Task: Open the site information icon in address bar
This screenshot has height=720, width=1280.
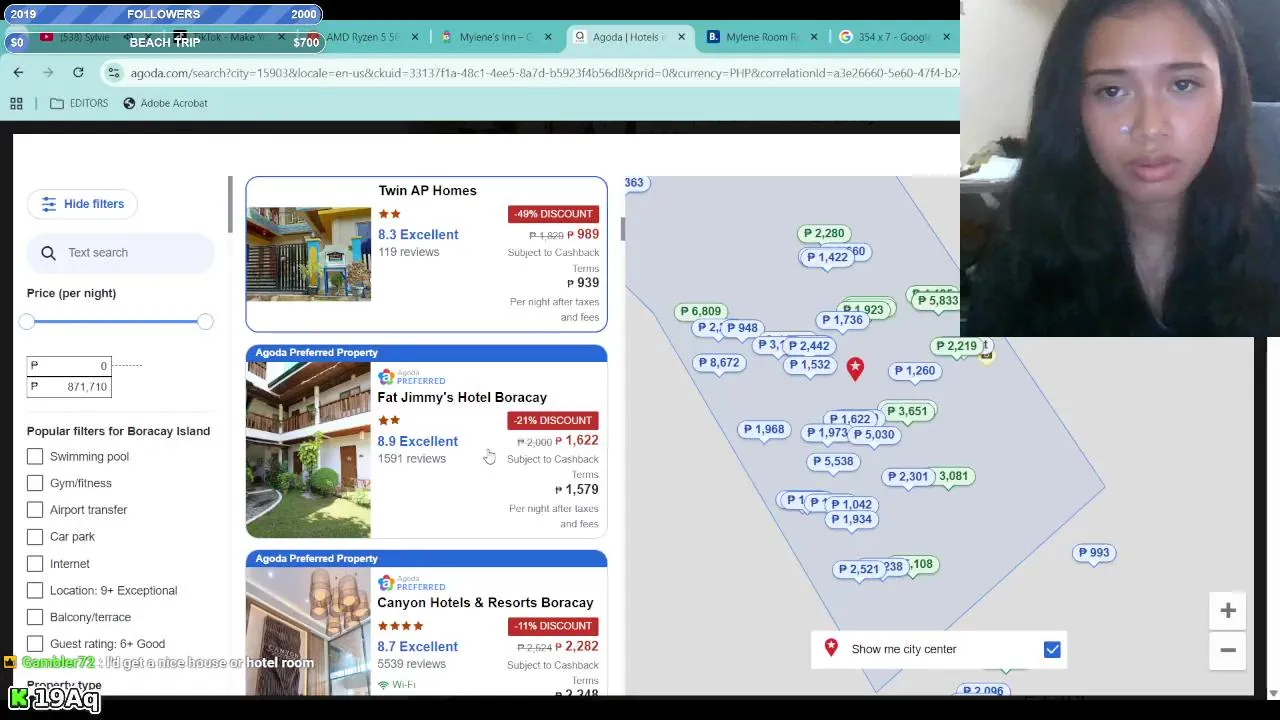Action: pos(114,73)
